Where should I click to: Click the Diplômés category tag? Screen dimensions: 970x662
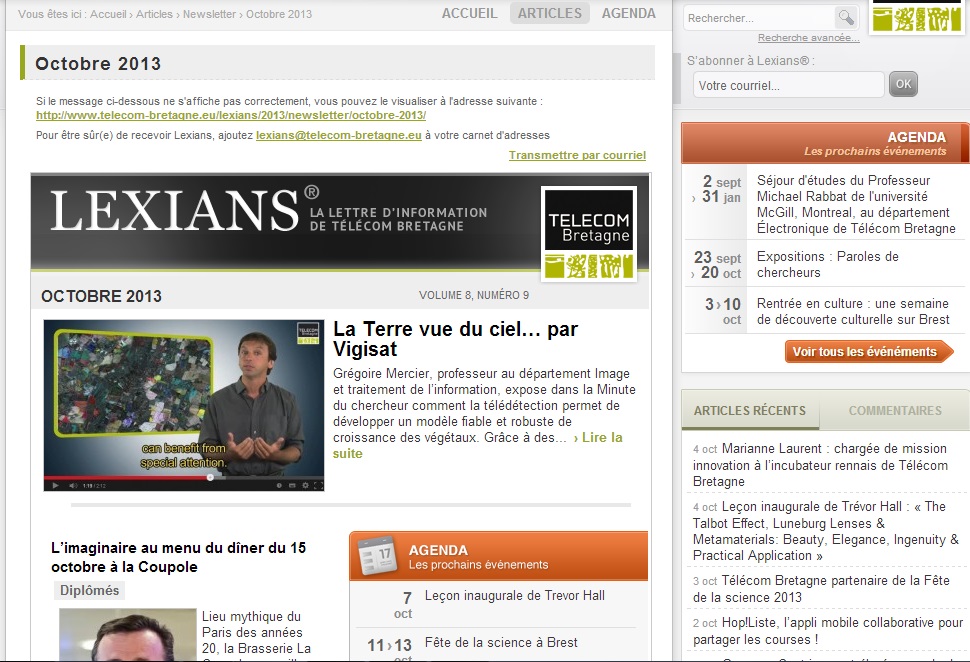pos(89,590)
